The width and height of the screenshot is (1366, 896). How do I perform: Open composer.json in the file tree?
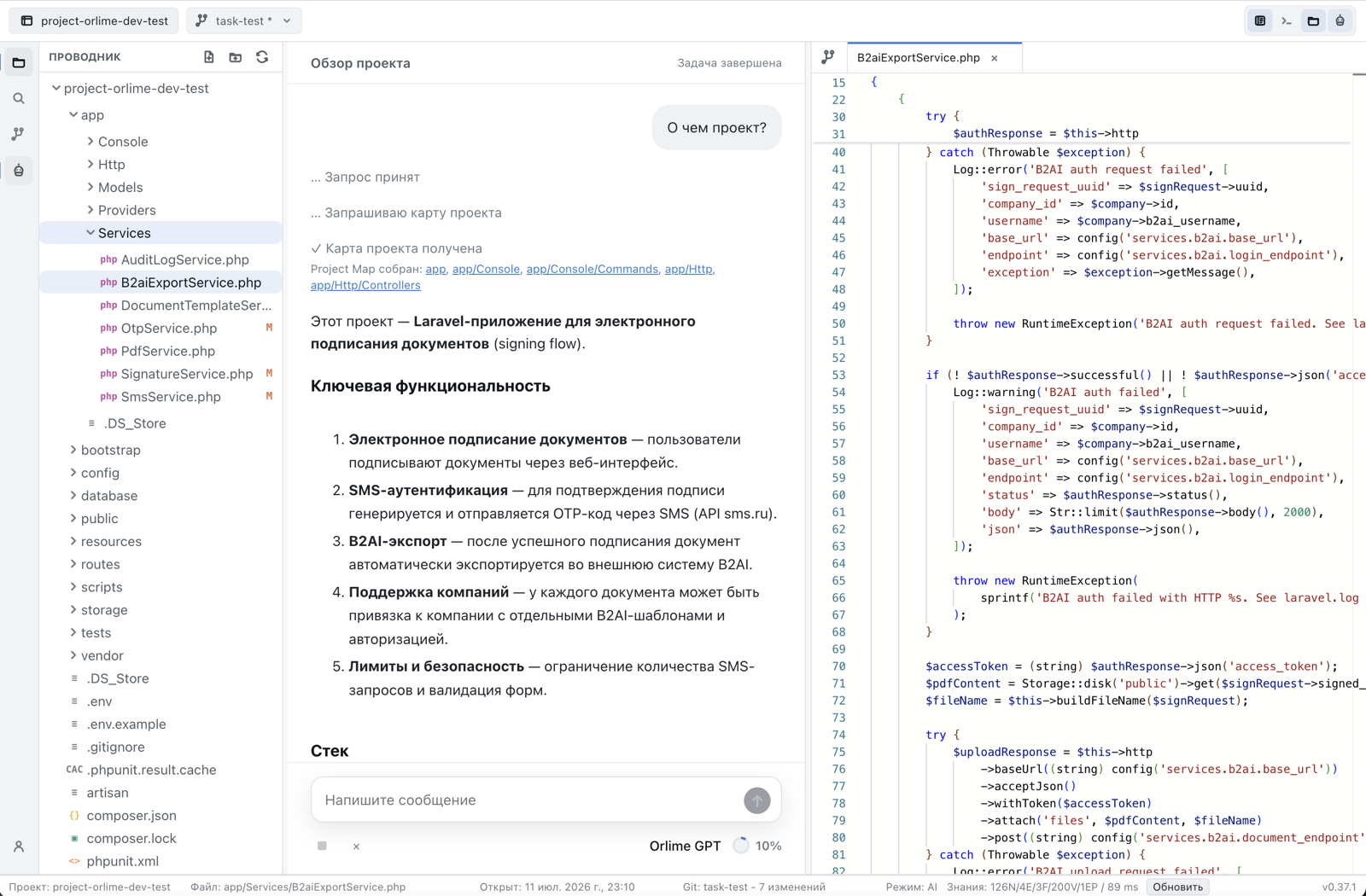coord(162,816)
